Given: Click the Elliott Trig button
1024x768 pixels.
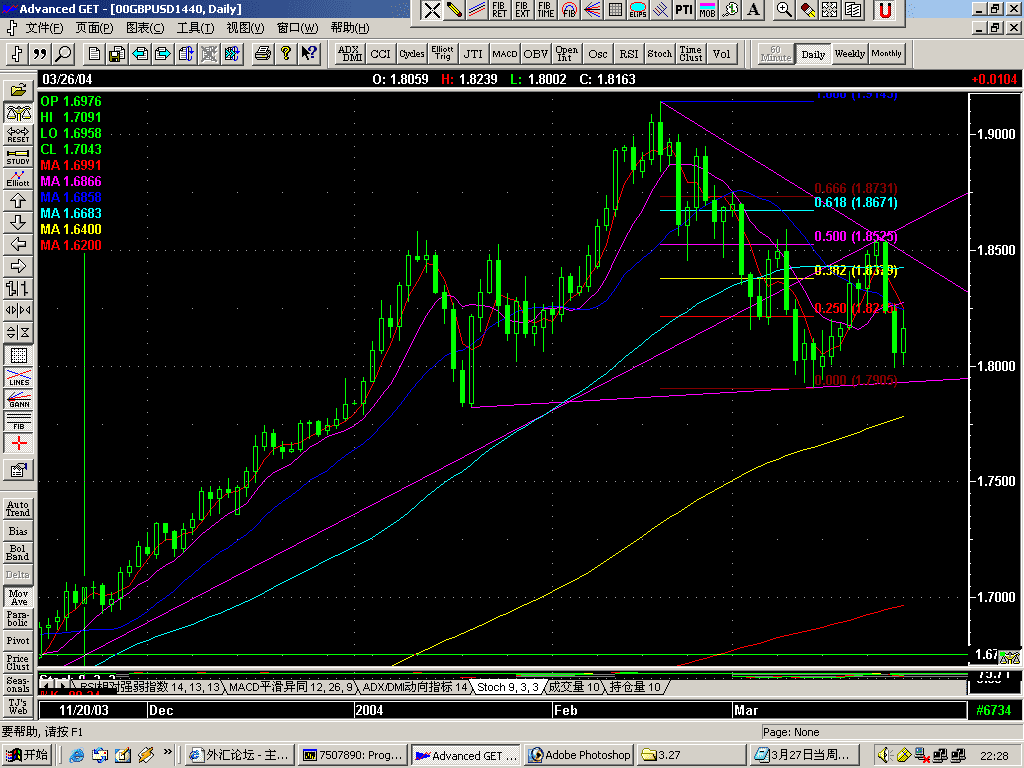Looking at the screenshot, I should (443, 54).
